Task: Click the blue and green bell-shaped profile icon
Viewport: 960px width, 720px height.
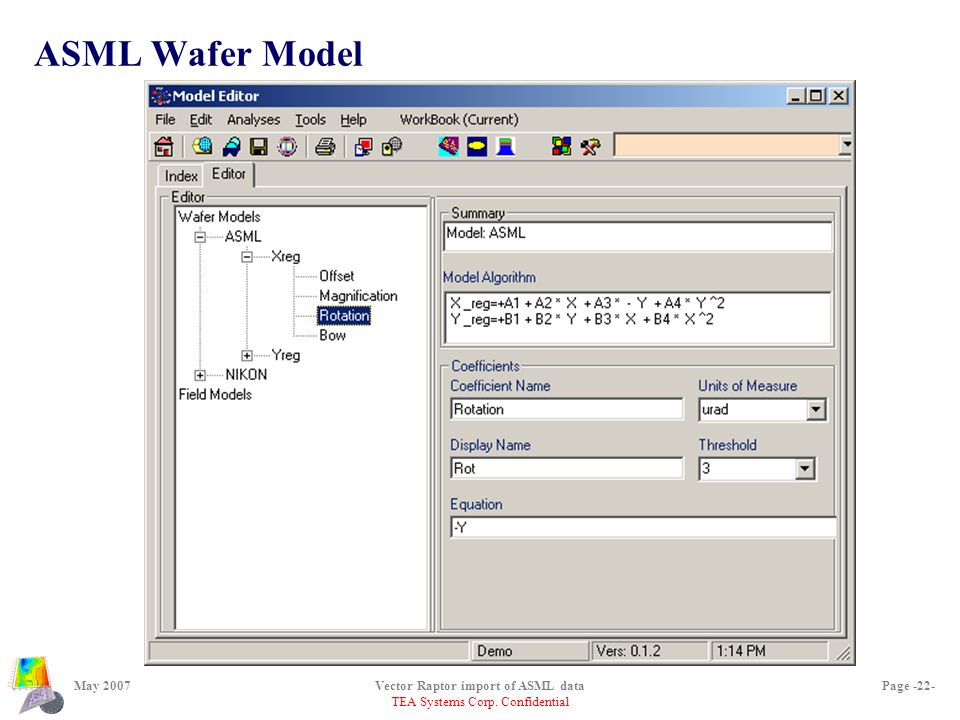Action: click(505, 146)
